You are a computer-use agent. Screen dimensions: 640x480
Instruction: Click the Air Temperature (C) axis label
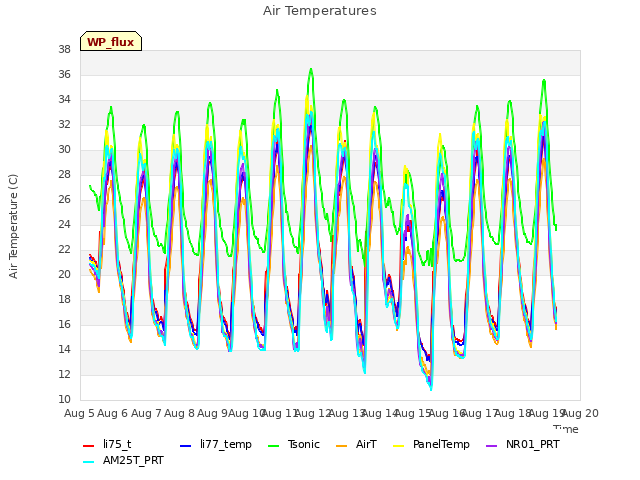tap(13, 226)
